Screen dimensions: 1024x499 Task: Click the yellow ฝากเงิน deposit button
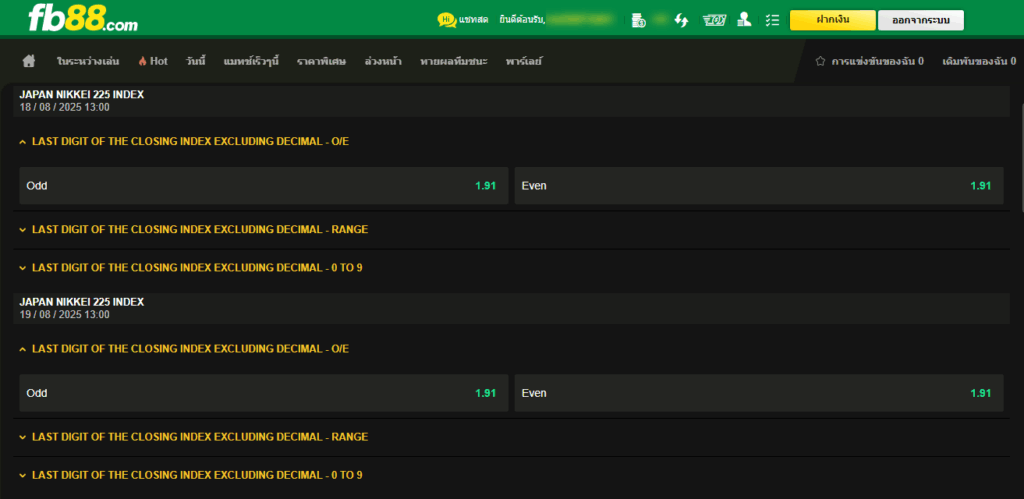(x=833, y=20)
